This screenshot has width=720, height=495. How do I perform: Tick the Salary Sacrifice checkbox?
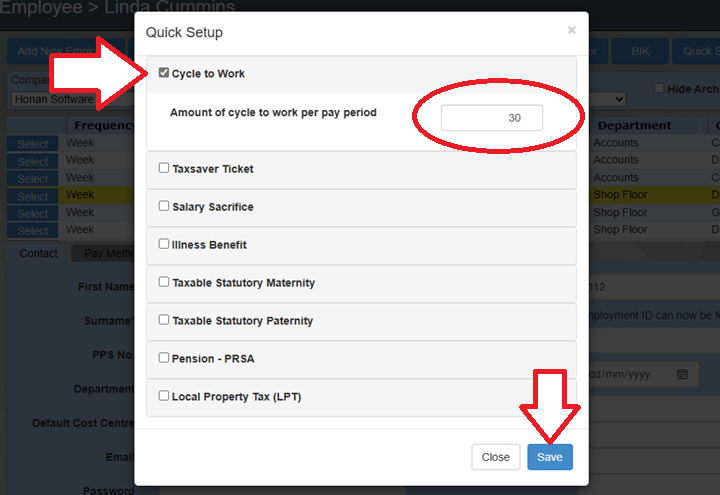(x=164, y=207)
